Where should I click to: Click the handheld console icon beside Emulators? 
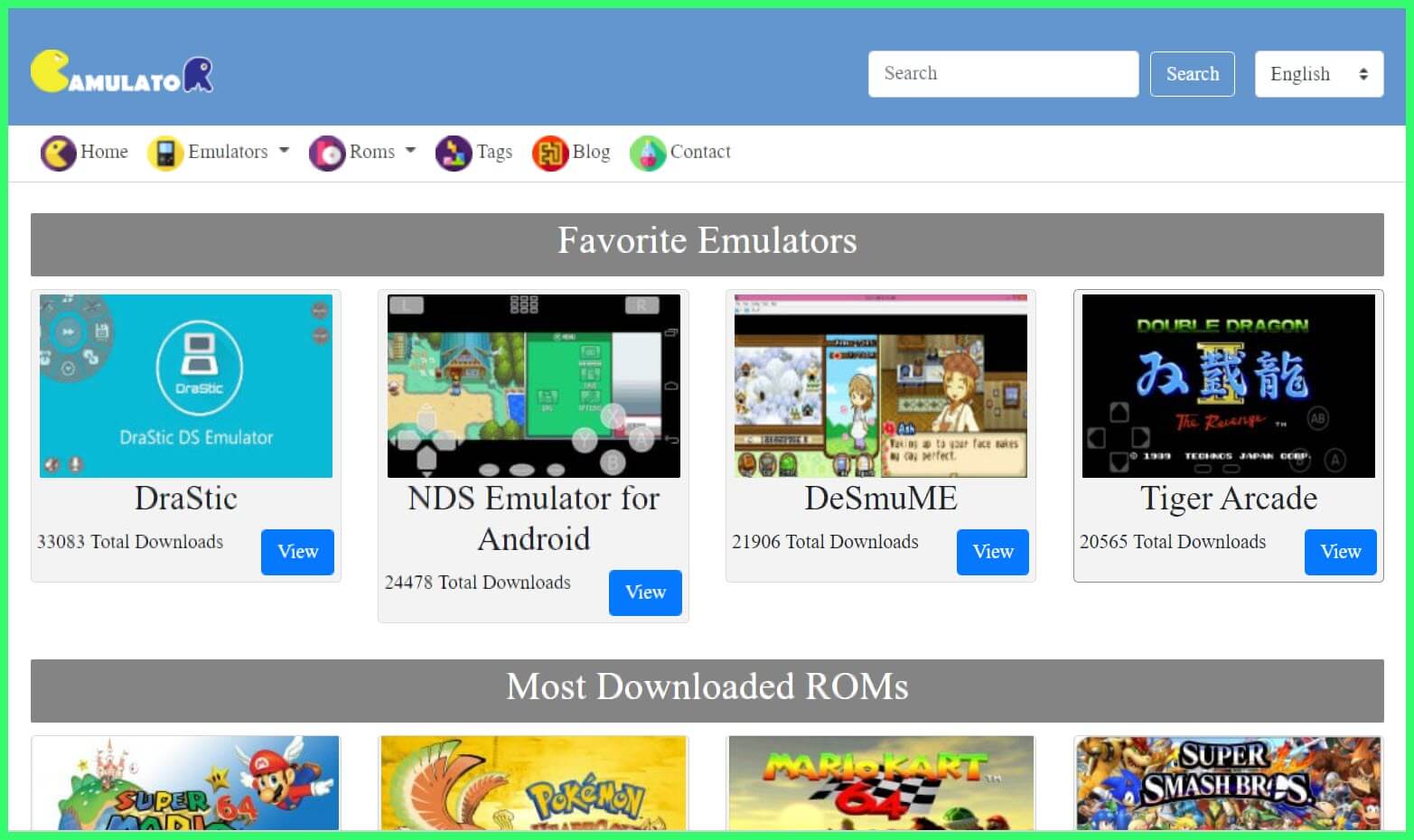[165, 153]
